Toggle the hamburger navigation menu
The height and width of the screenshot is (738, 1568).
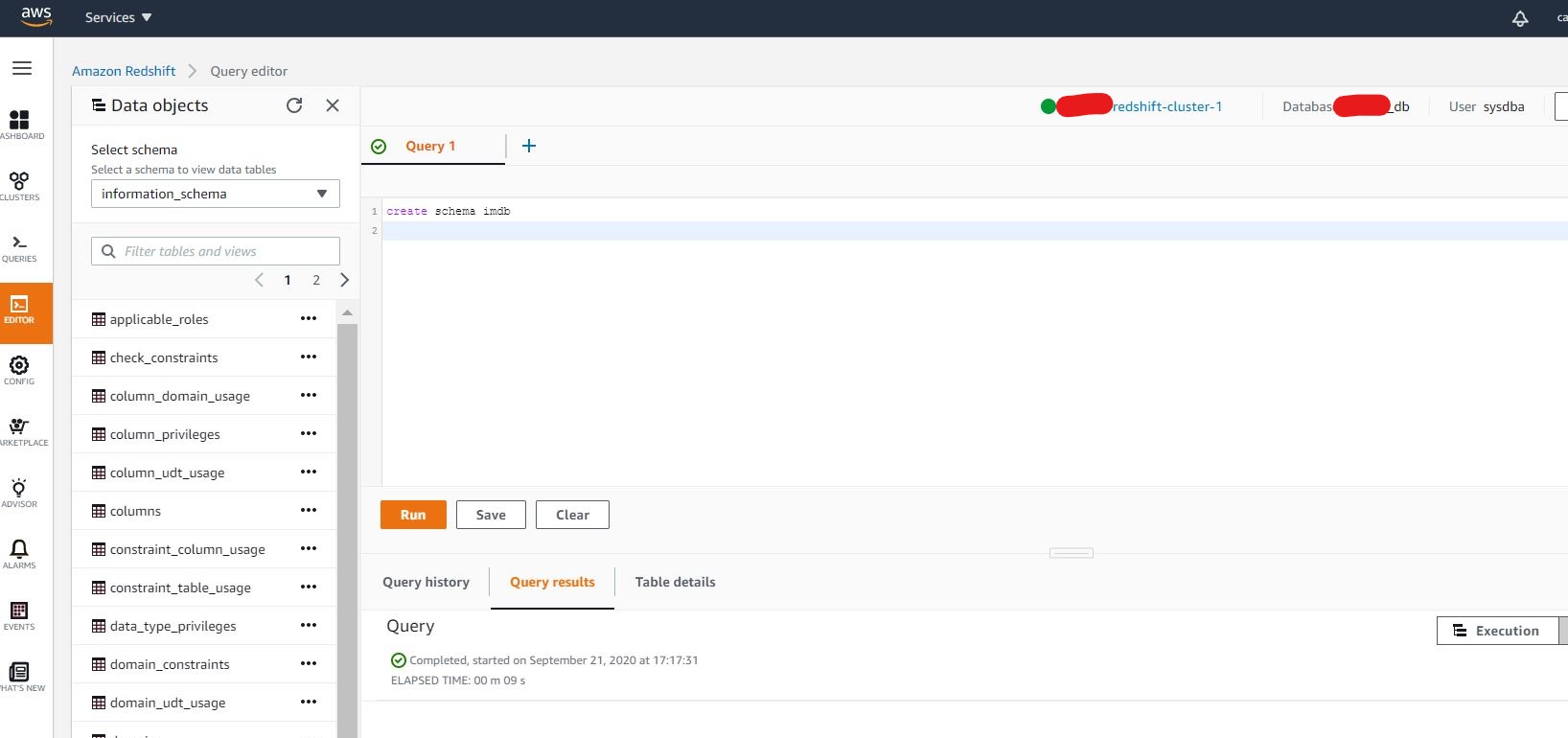(x=22, y=68)
